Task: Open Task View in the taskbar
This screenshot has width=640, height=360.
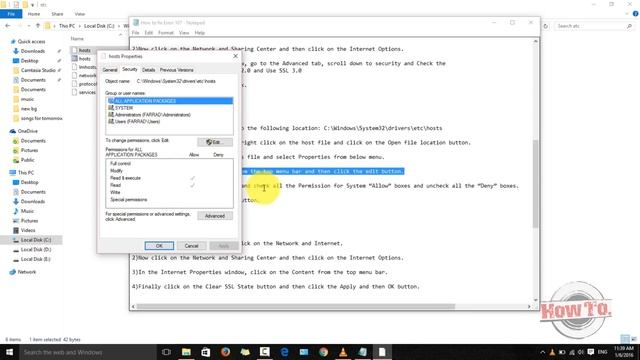Action: (166, 352)
